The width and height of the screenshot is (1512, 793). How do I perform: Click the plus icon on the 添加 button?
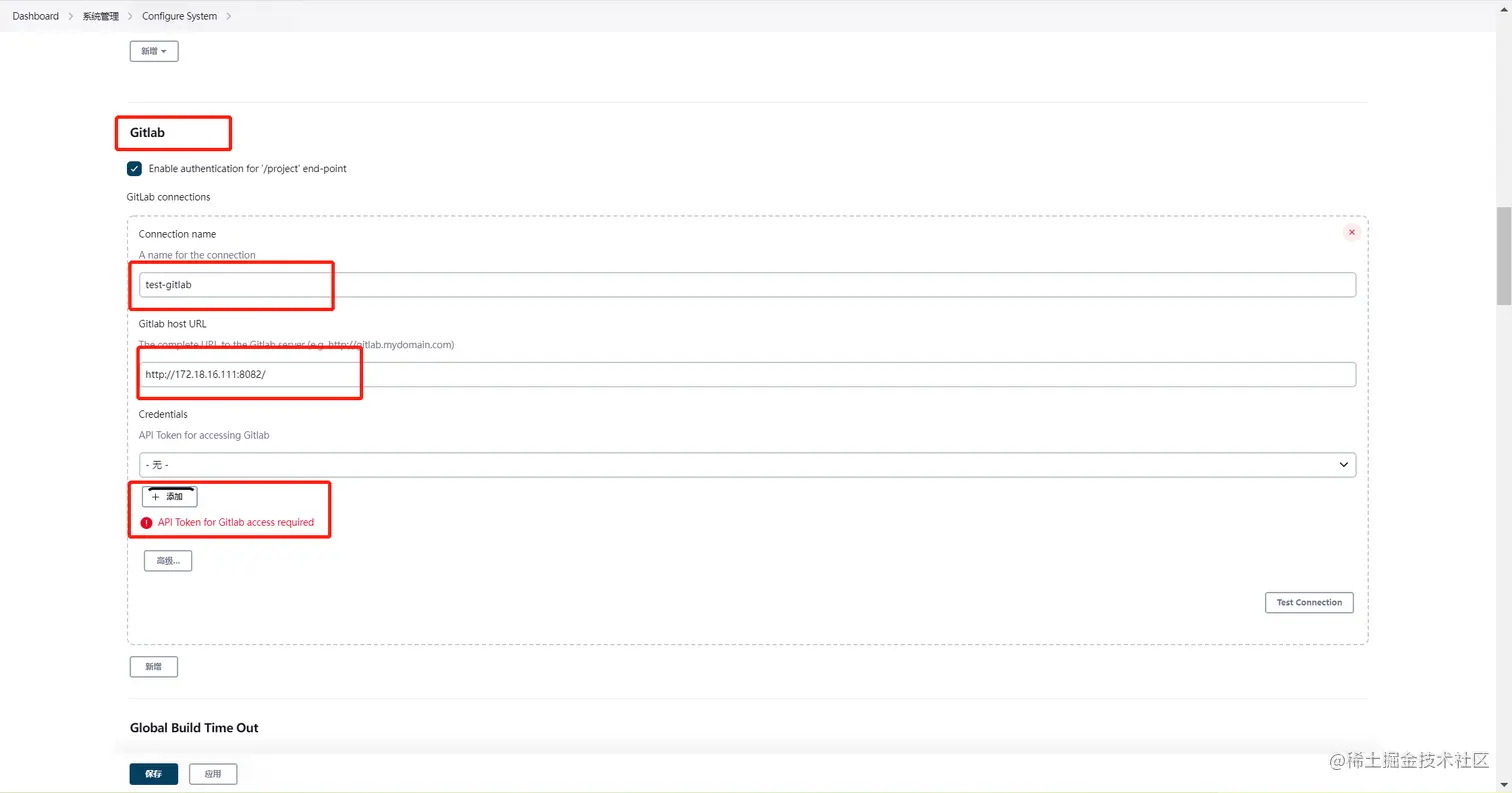(x=157, y=497)
